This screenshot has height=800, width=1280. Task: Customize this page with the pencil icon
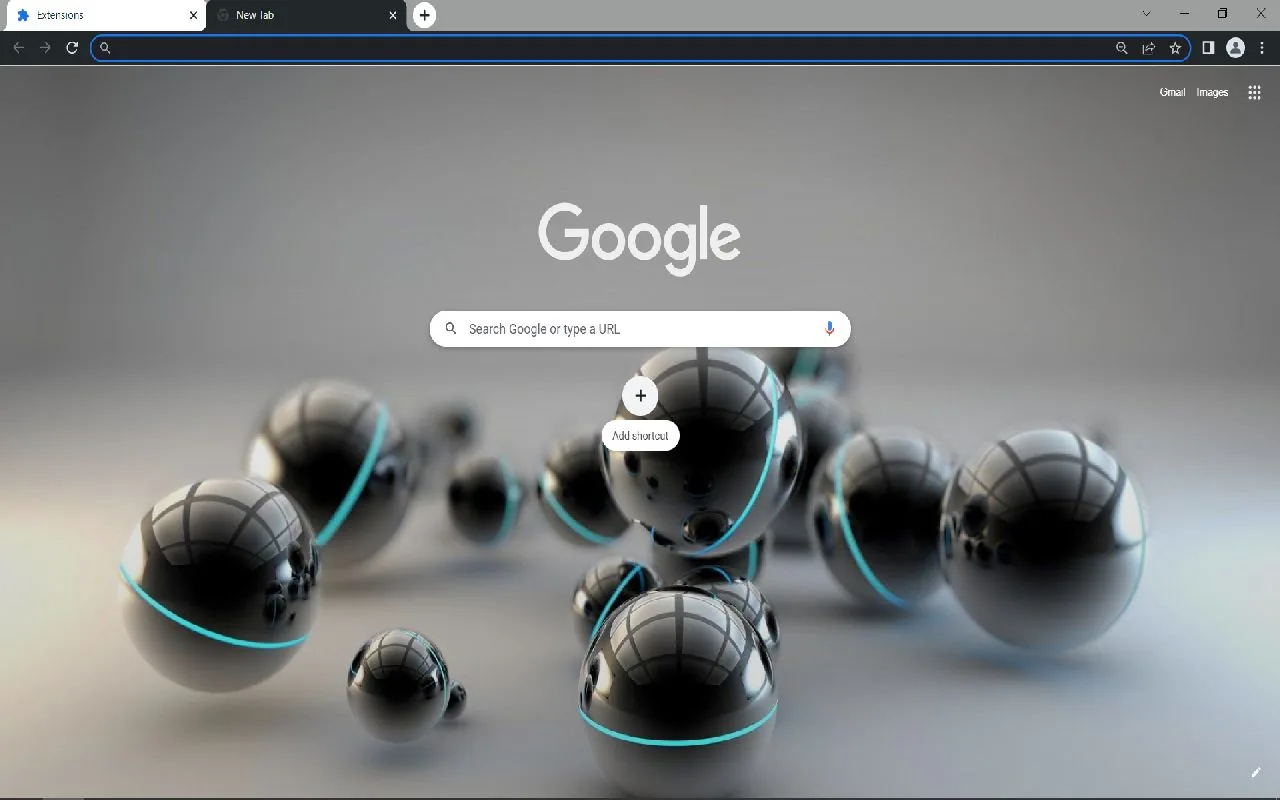(x=1256, y=772)
